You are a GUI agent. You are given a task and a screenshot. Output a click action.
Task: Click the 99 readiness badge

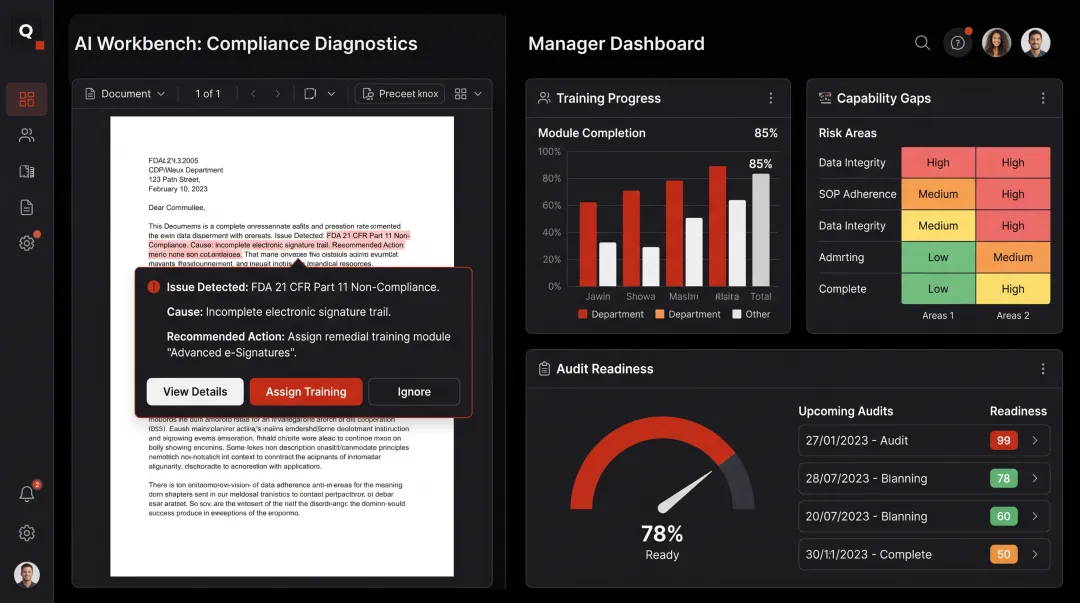click(x=1004, y=440)
